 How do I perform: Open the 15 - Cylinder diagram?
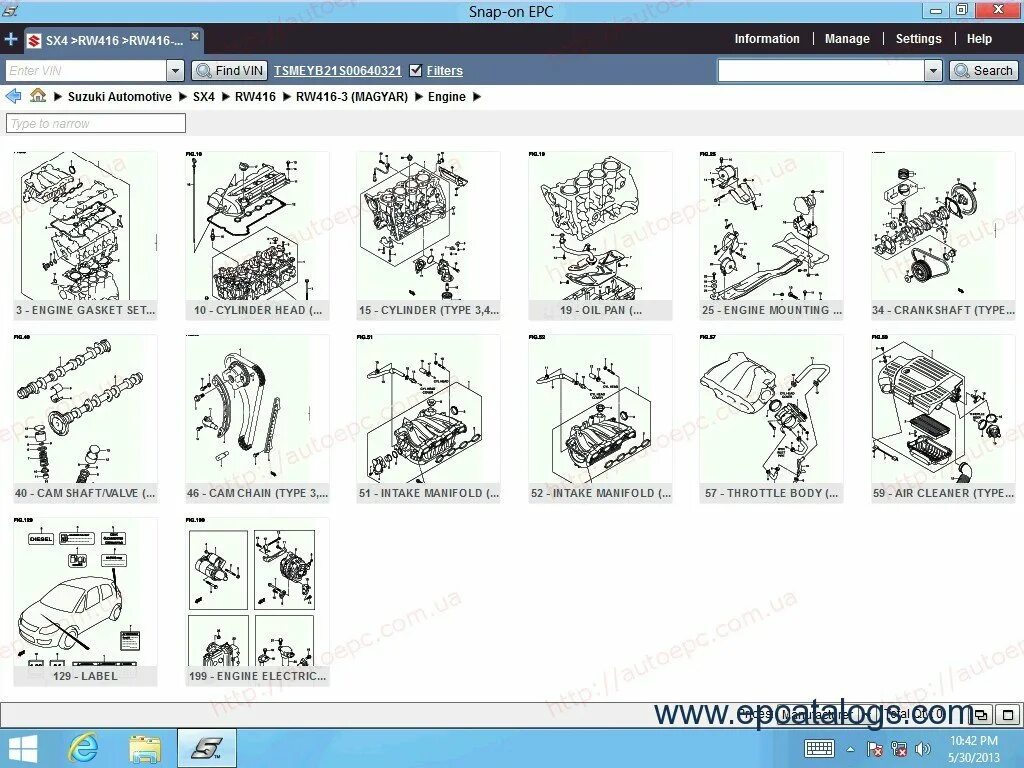tap(428, 236)
